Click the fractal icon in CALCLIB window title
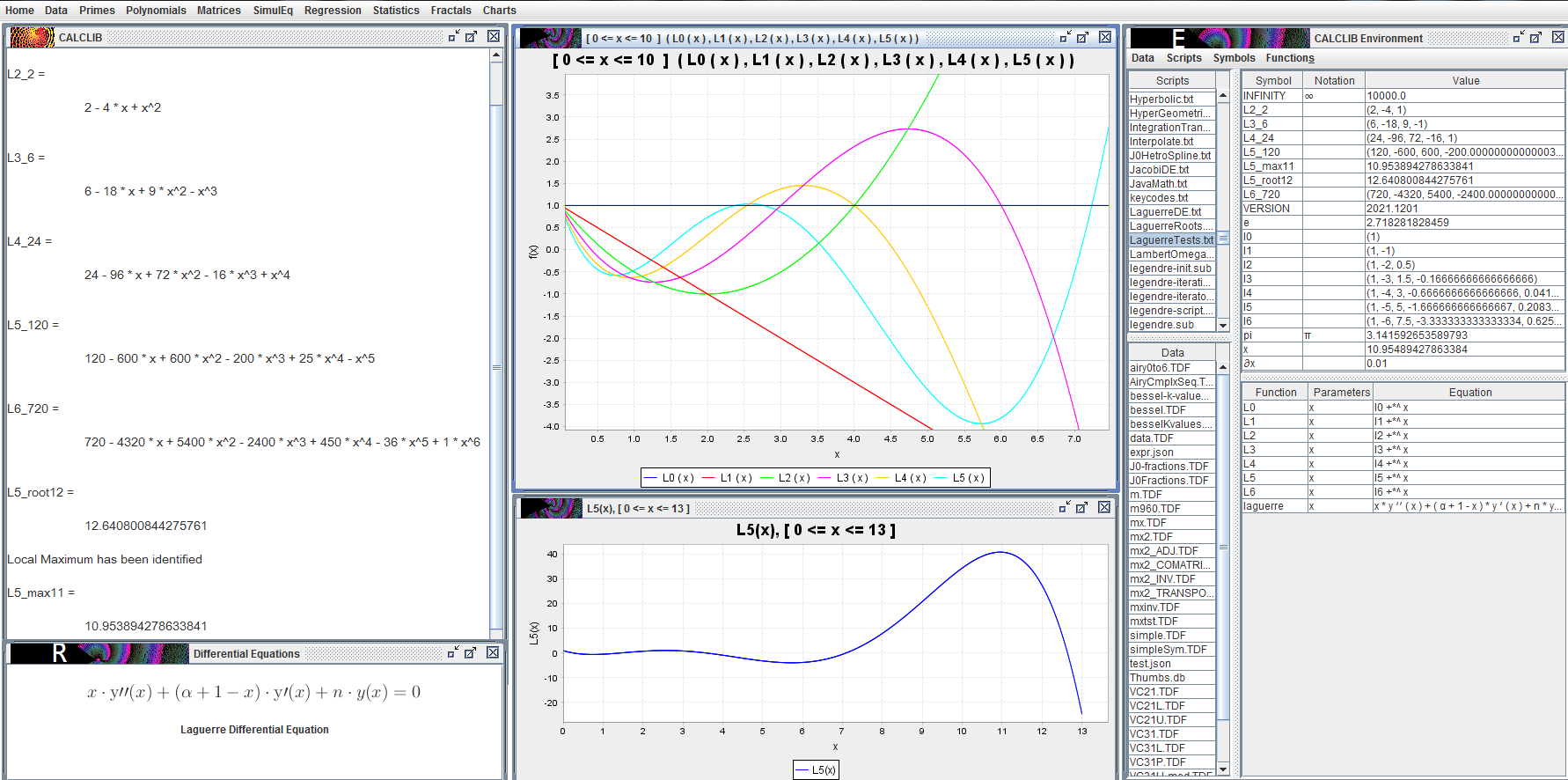The width and height of the screenshot is (1568, 780). [x=32, y=37]
